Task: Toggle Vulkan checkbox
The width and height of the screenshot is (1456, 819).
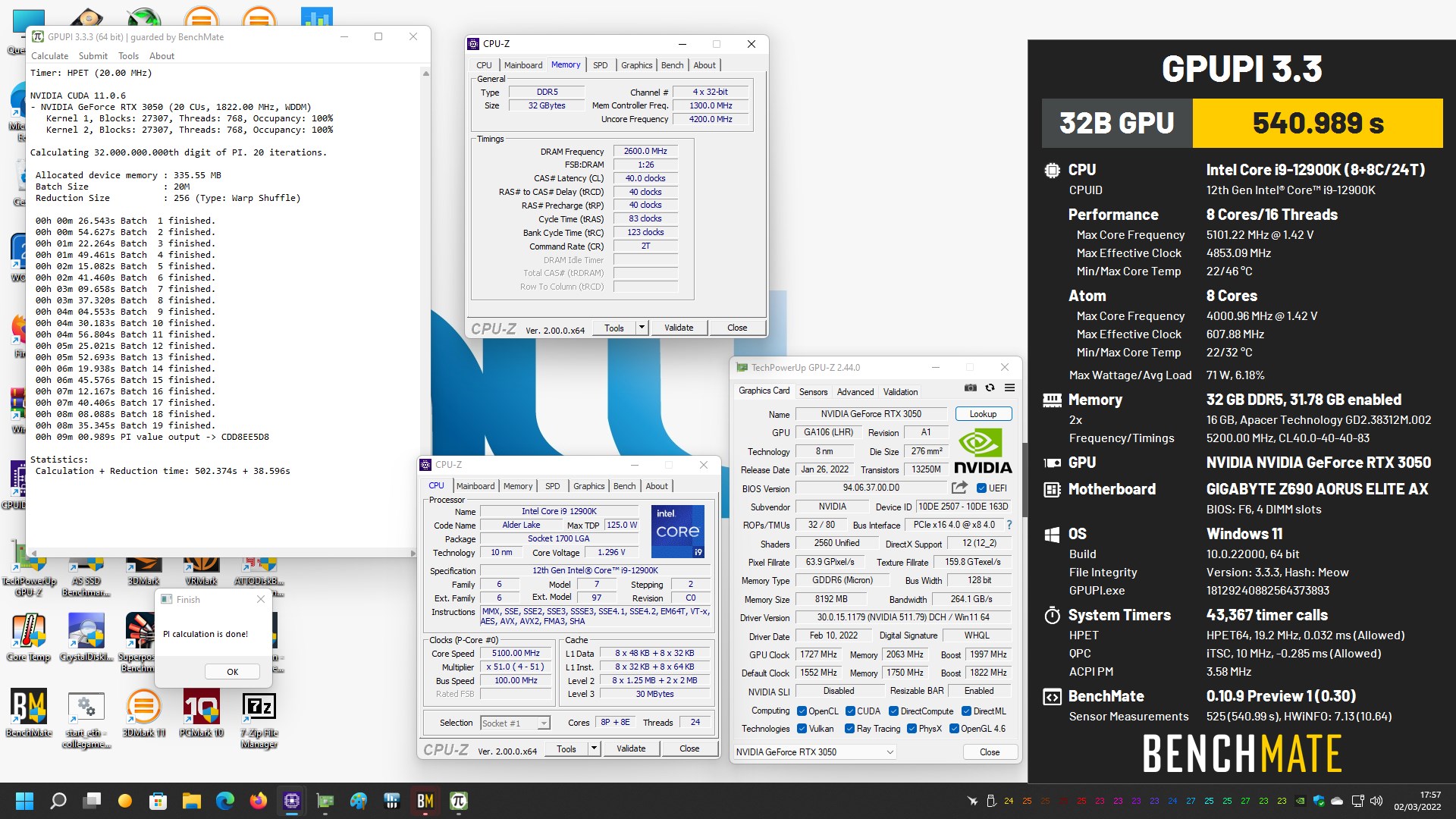Action: pos(802,729)
